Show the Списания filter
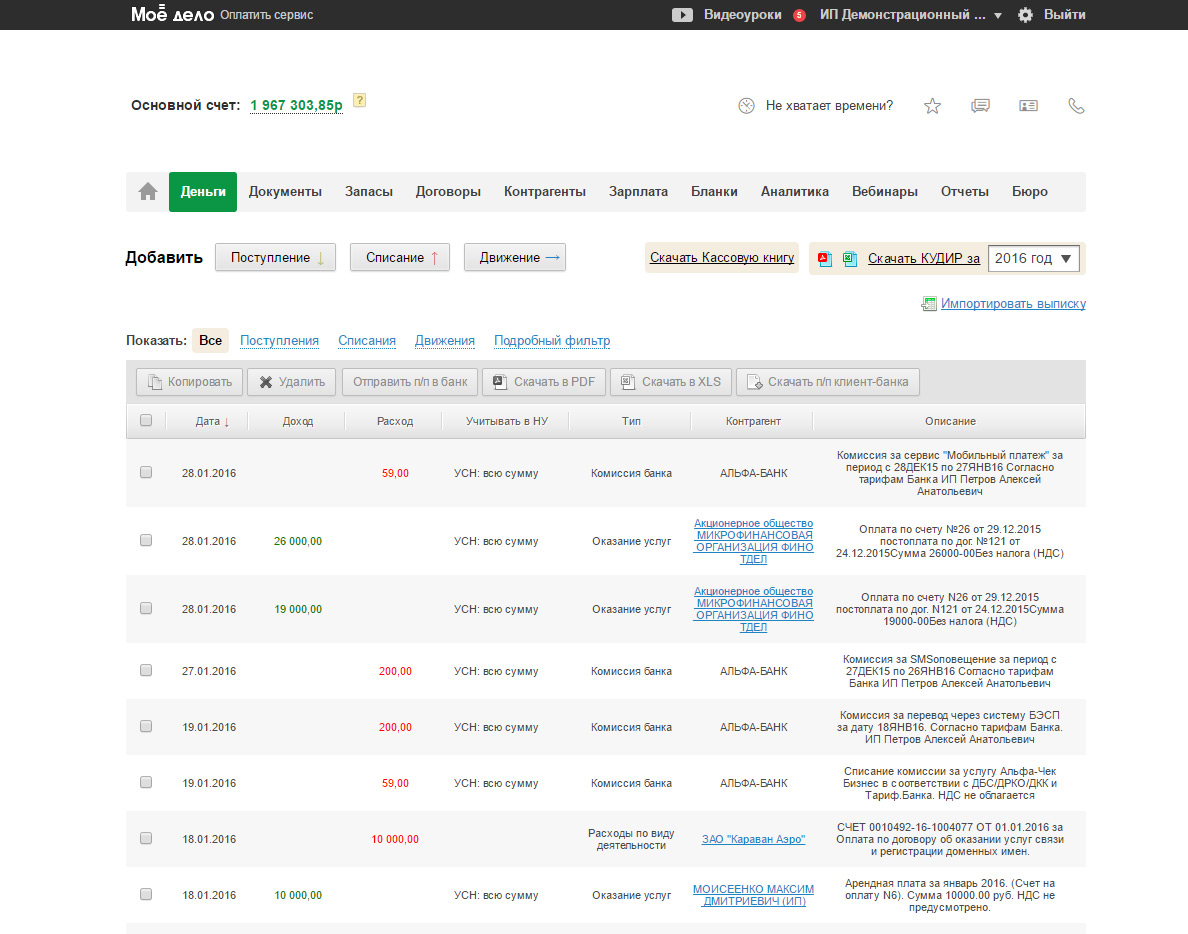The image size is (1188, 934). coord(367,341)
